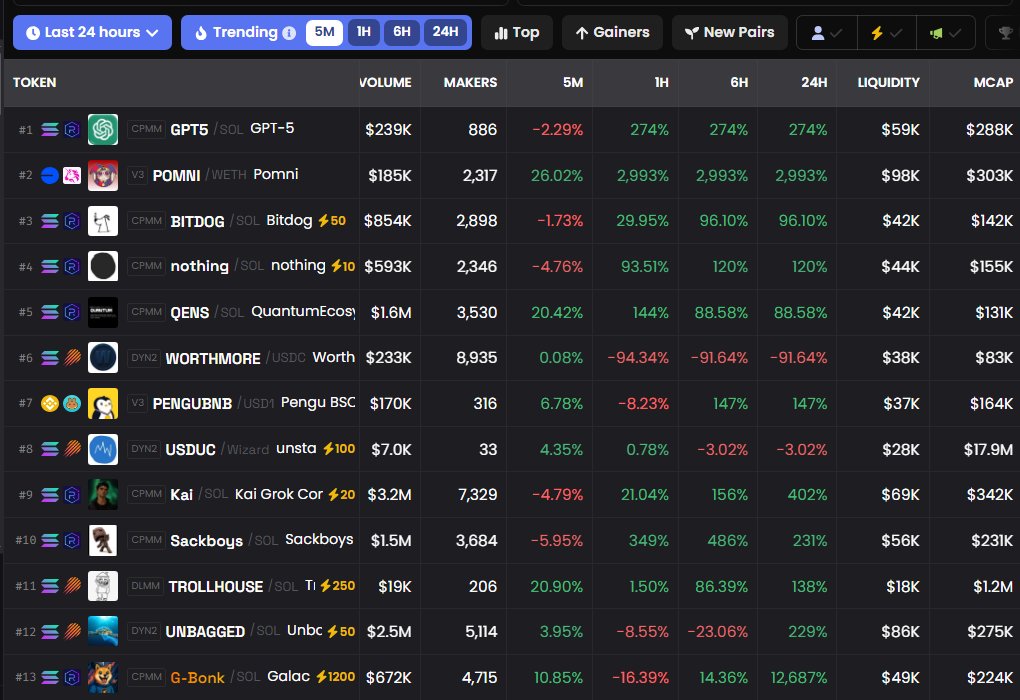Click the UNBAGGED token logo
This screenshot has width=1020, height=700.
(103, 631)
